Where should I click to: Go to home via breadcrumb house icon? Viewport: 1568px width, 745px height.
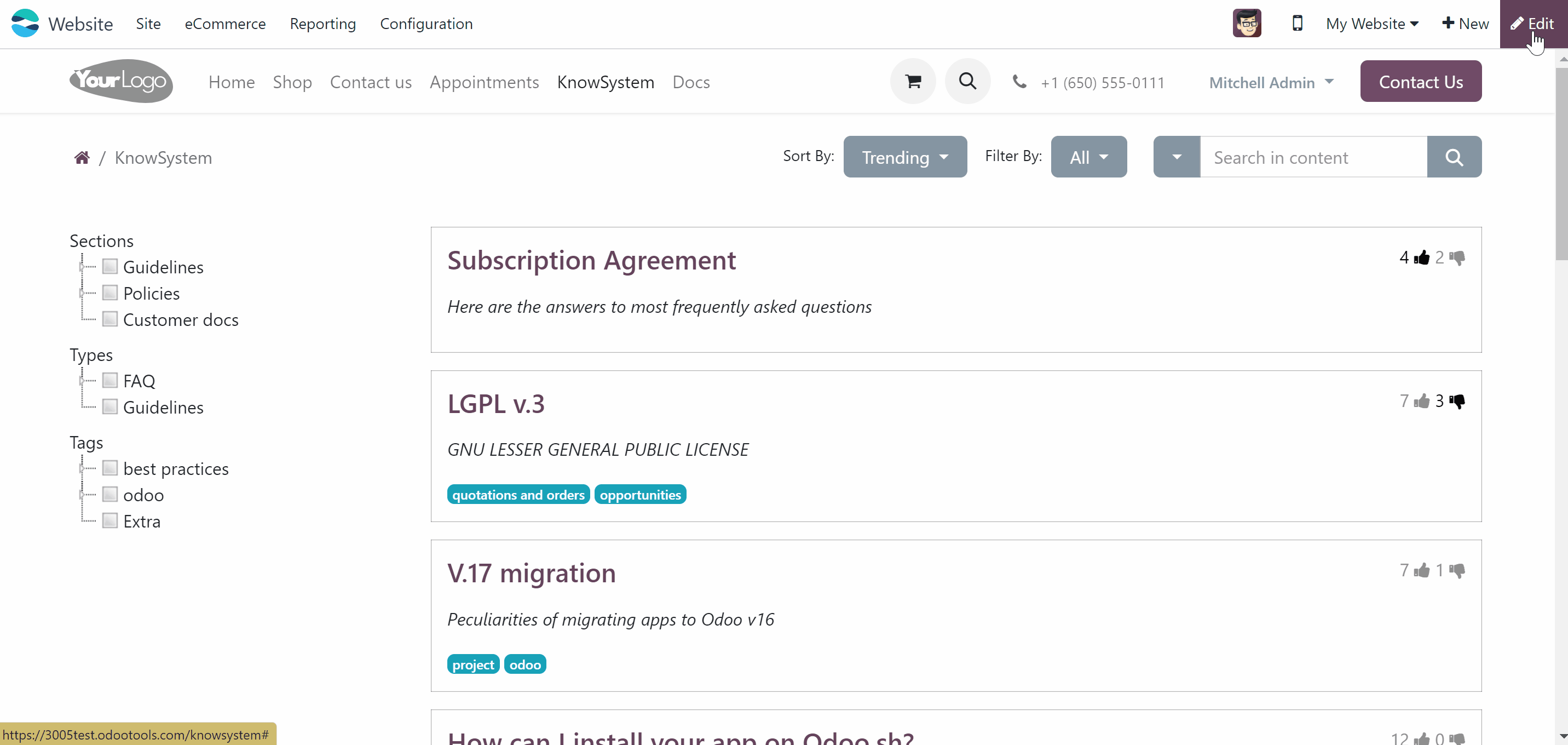(x=82, y=158)
